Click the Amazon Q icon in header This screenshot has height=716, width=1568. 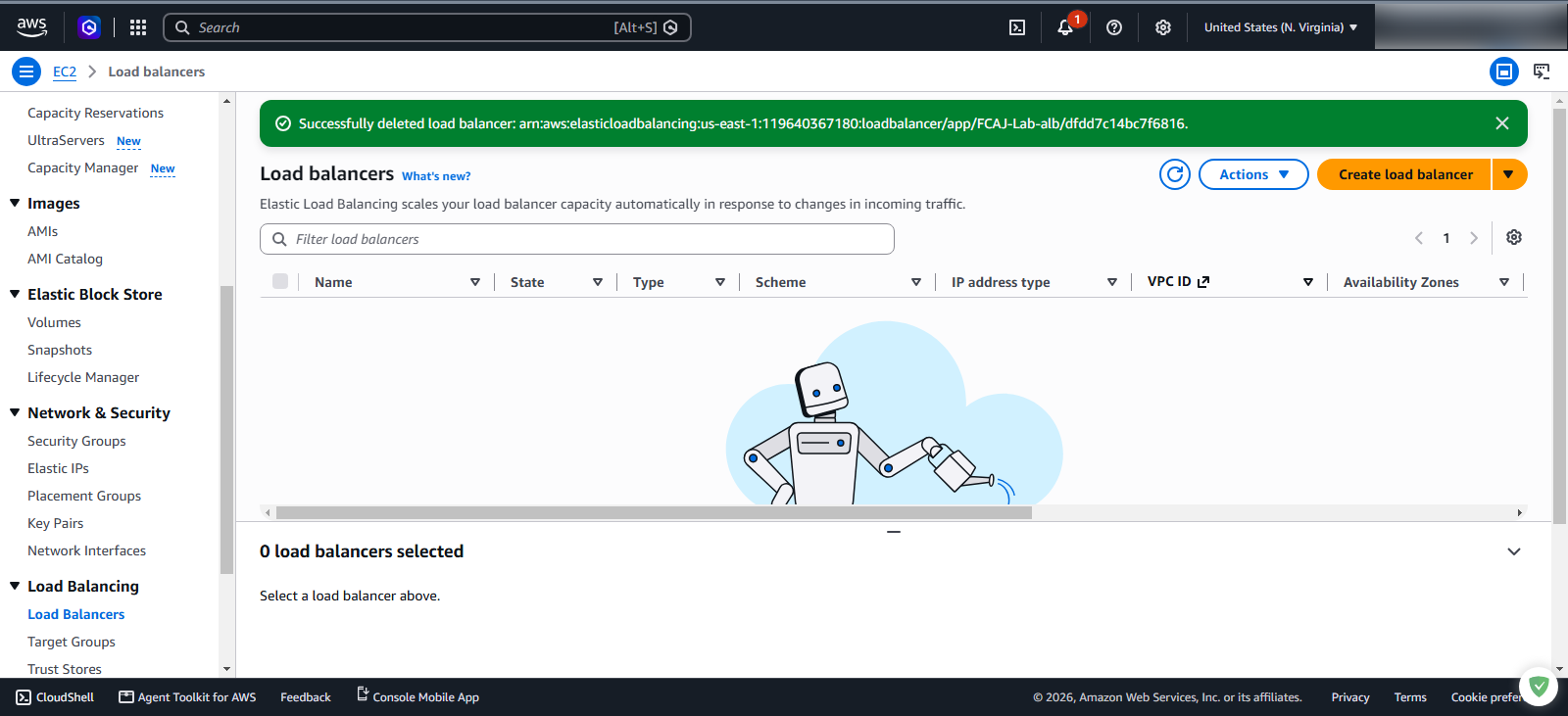coord(89,27)
